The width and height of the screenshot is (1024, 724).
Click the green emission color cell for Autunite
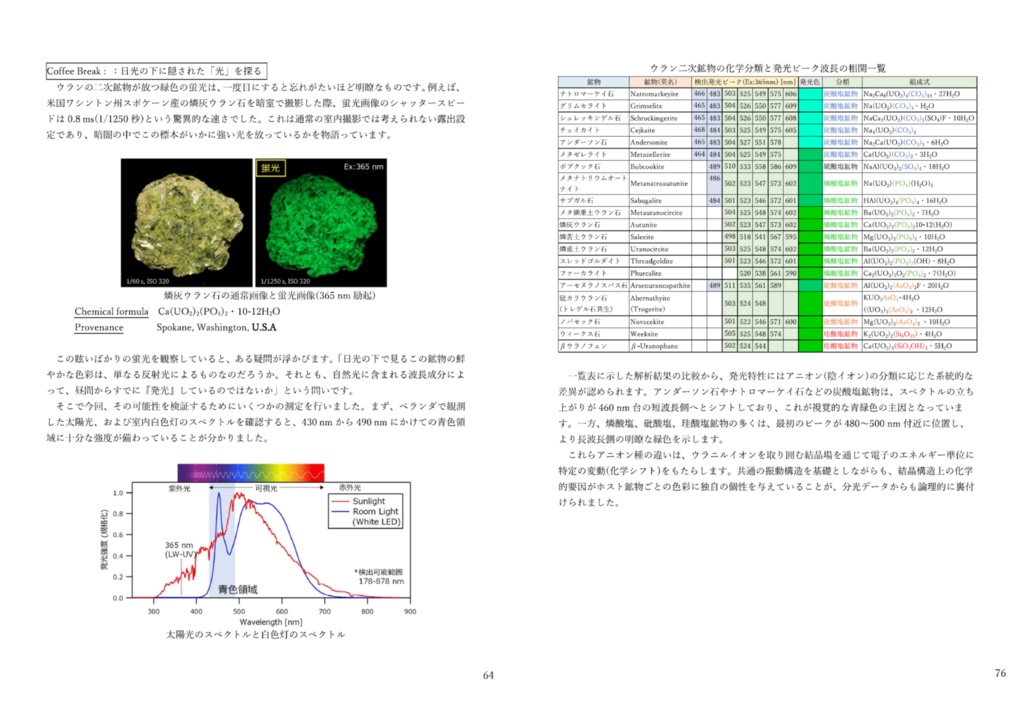810,225
